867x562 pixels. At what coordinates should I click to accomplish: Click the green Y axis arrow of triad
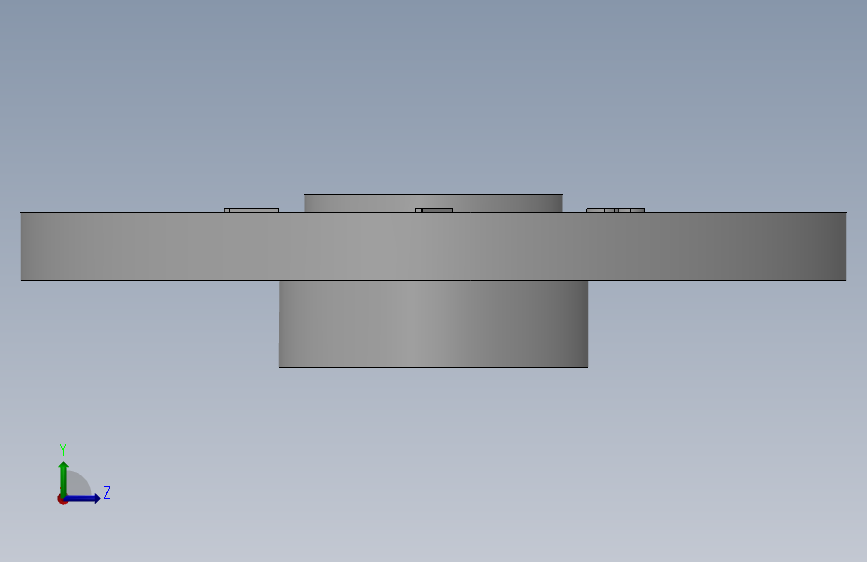tap(64, 479)
